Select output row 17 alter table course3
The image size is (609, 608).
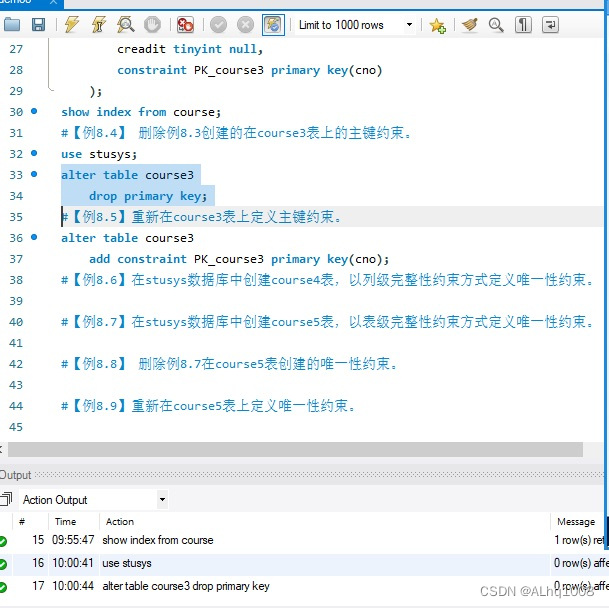click(303, 586)
